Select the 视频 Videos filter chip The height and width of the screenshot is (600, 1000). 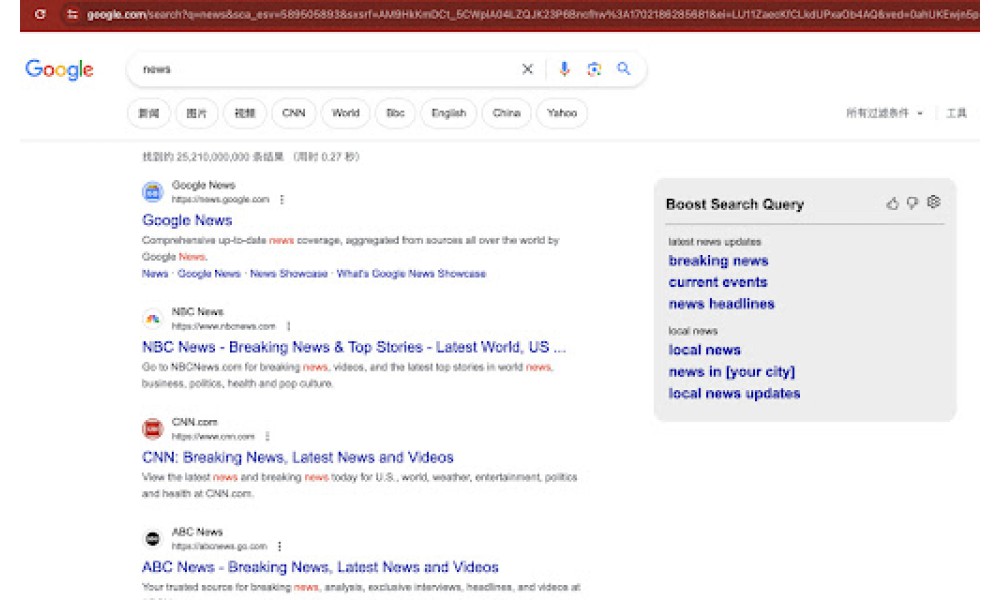click(245, 113)
